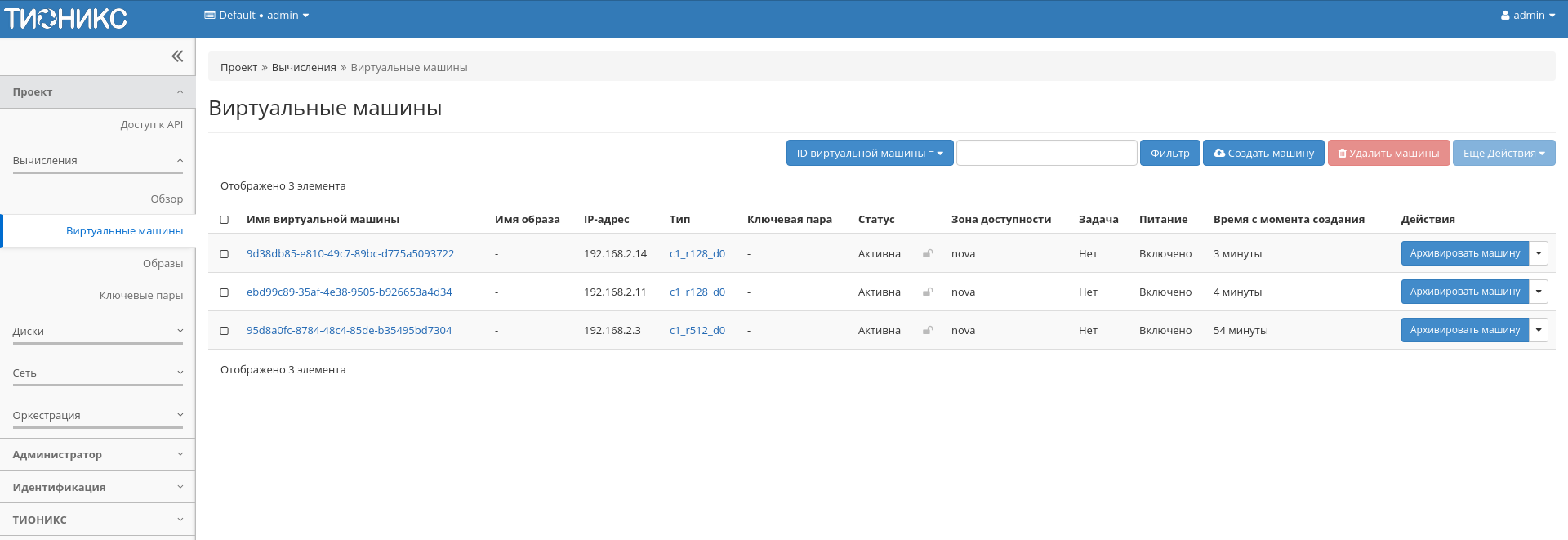Open 'Образы' in sidebar

pos(163,264)
